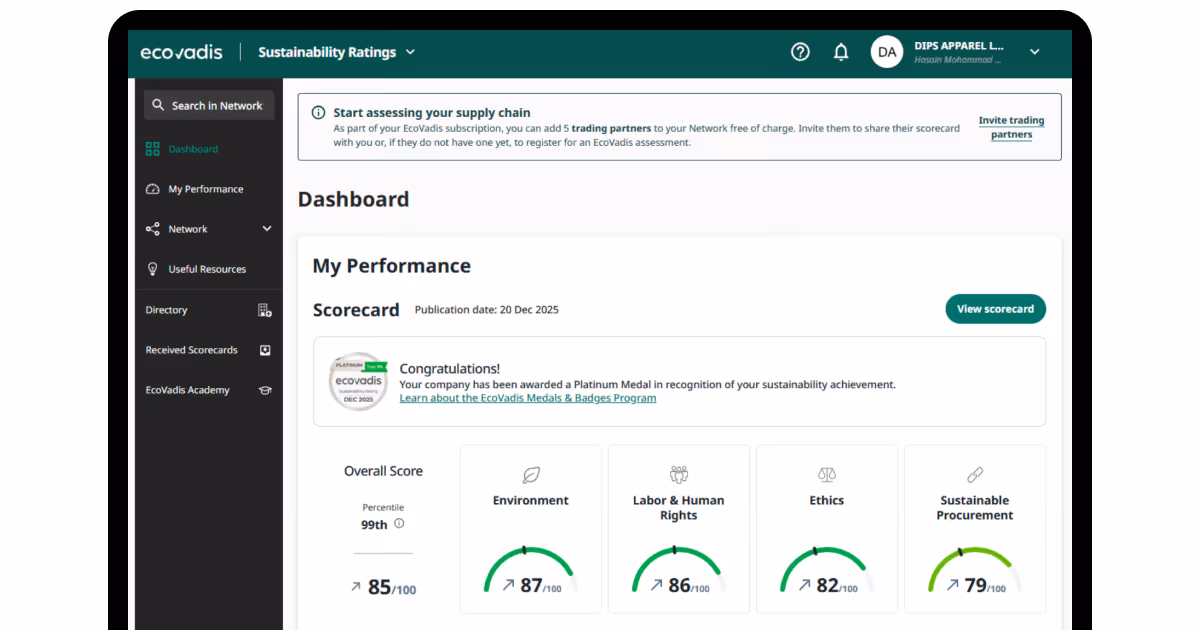Click 'Publication date: 20 Dec 2025' text
Screen dimensions: 1200x630
[487, 310]
